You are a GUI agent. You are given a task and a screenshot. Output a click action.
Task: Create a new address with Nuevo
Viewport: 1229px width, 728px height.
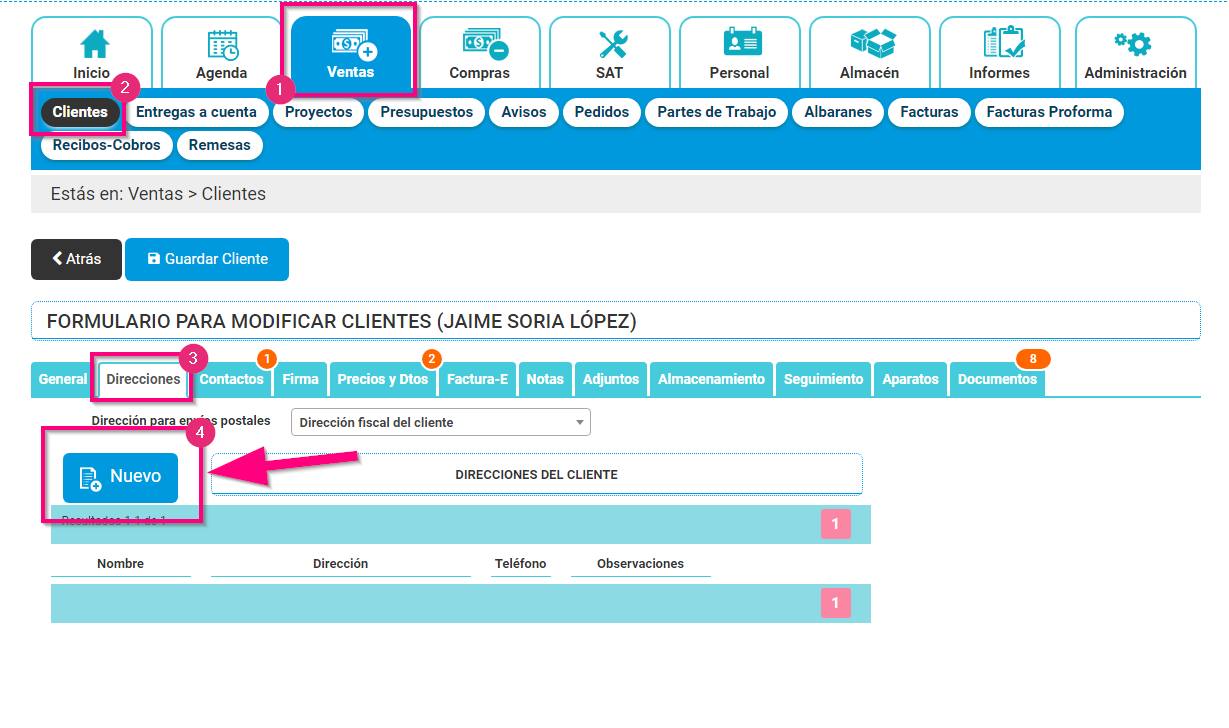(x=120, y=478)
